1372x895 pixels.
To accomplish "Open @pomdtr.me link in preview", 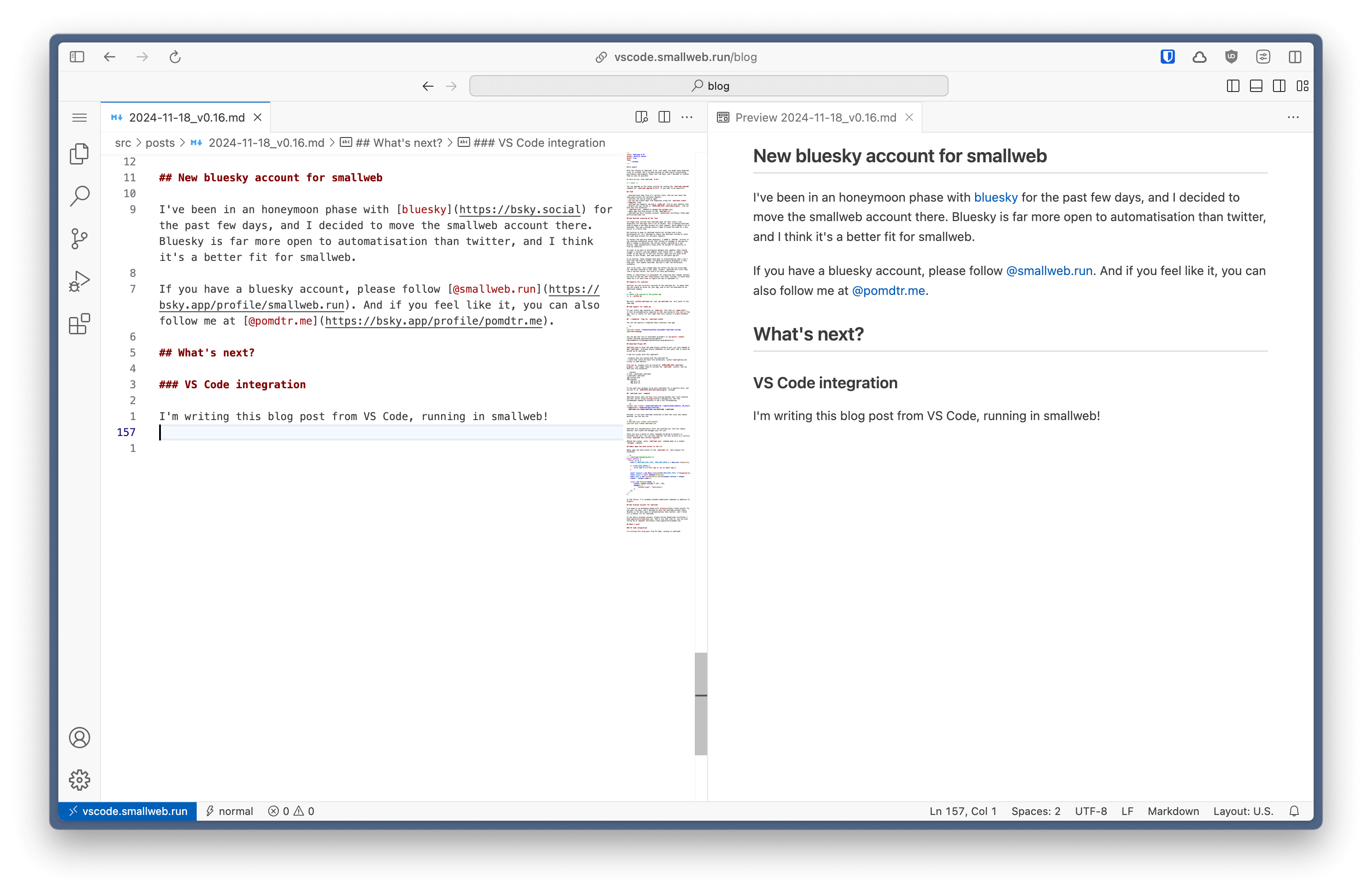I will (x=888, y=291).
